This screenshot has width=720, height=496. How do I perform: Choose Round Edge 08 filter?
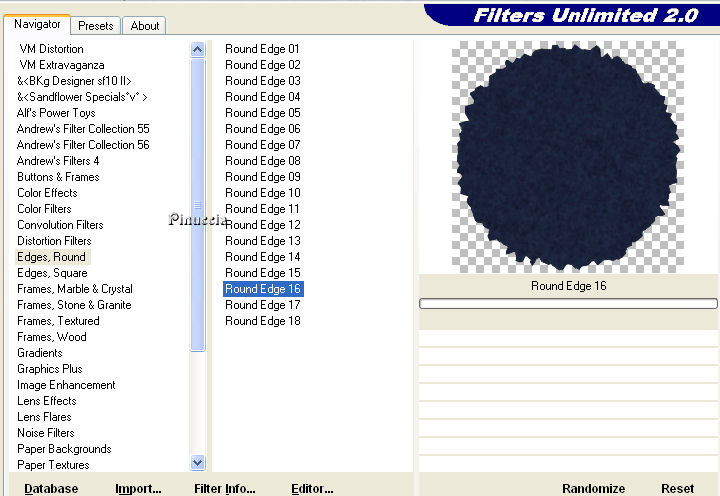point(263,161)
